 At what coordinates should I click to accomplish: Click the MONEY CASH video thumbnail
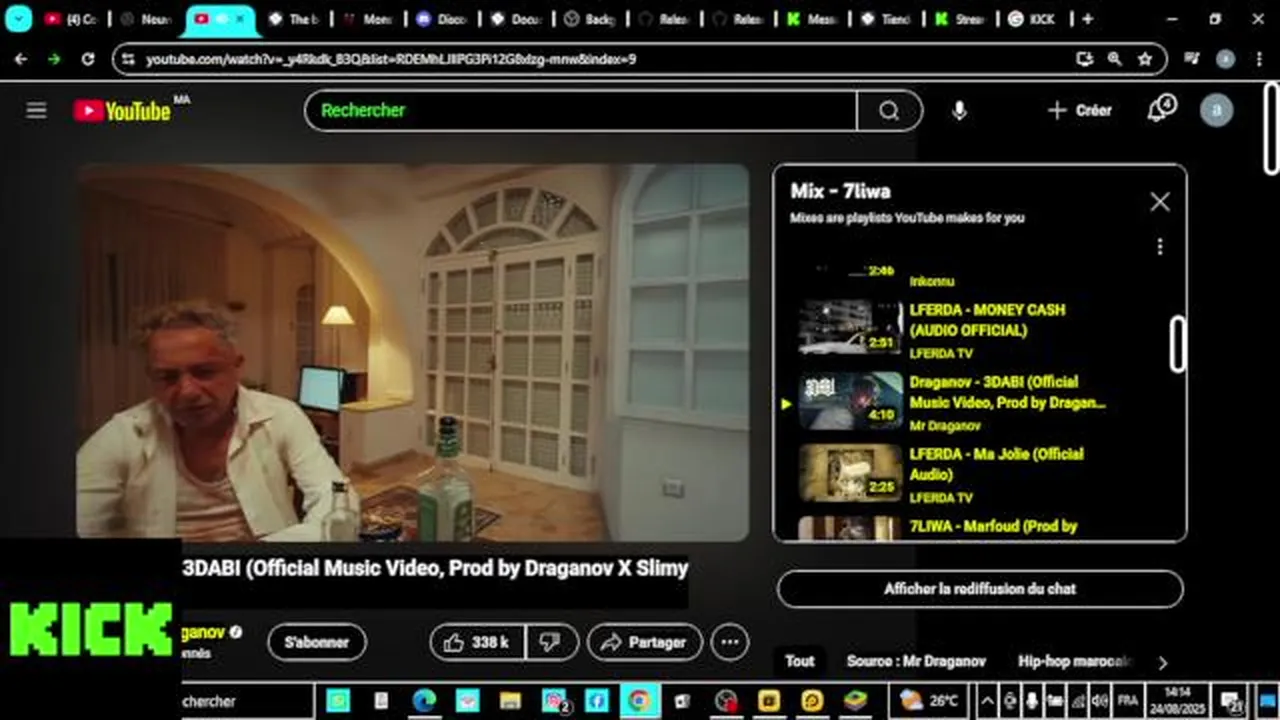click(x=850, y=327)
